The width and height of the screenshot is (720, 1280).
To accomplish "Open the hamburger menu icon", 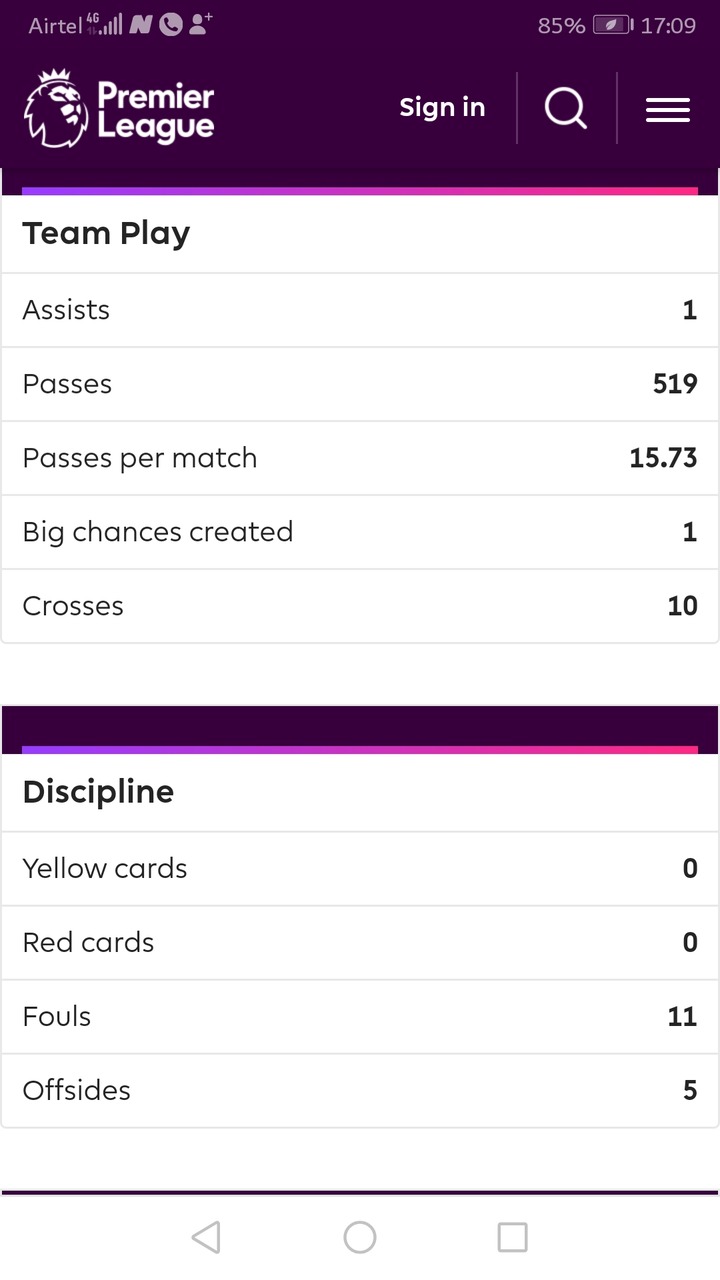I will pos(668,109).
